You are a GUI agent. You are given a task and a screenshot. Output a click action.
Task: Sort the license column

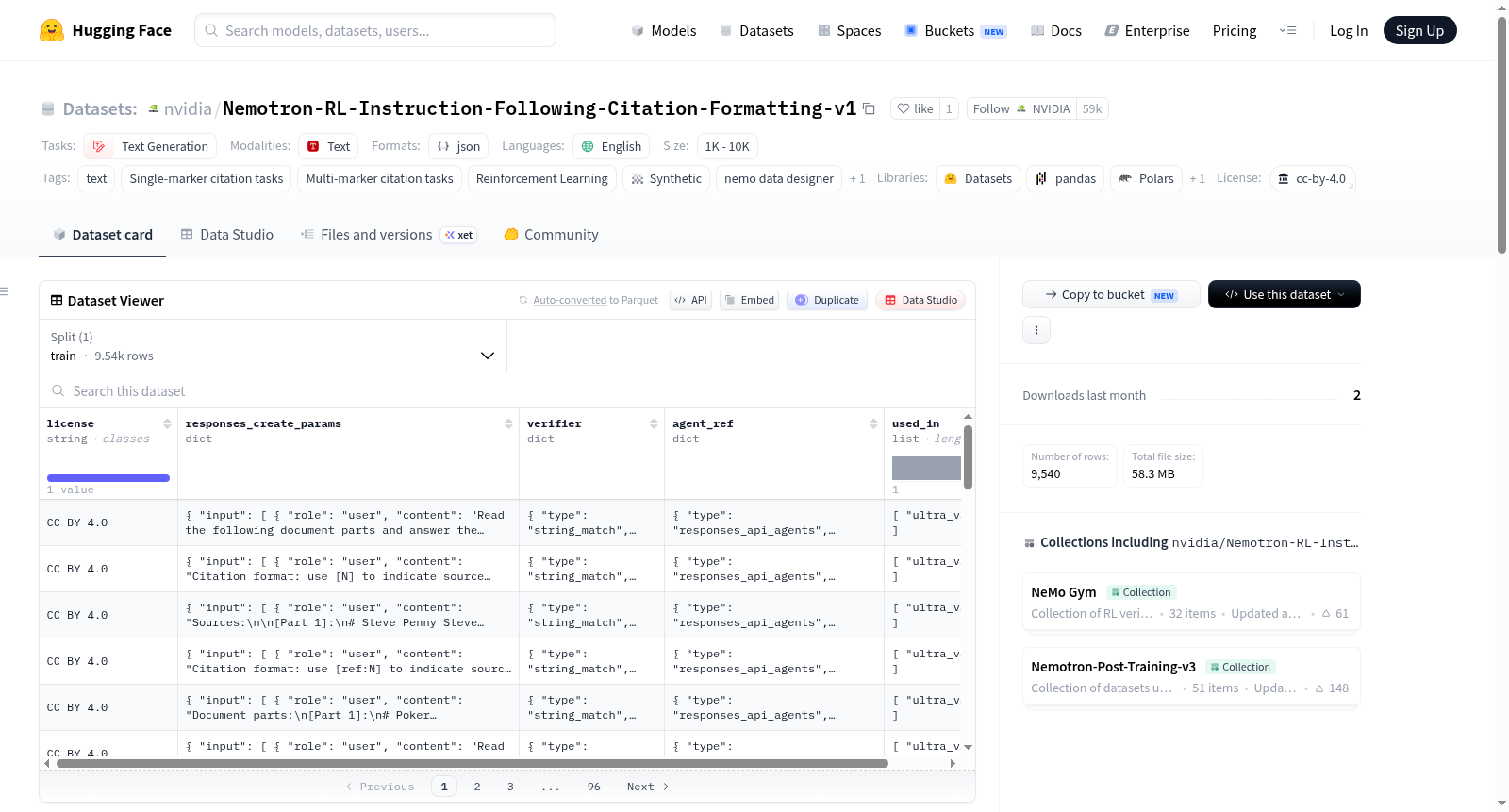pyautogui.click(x=167, y=423)
